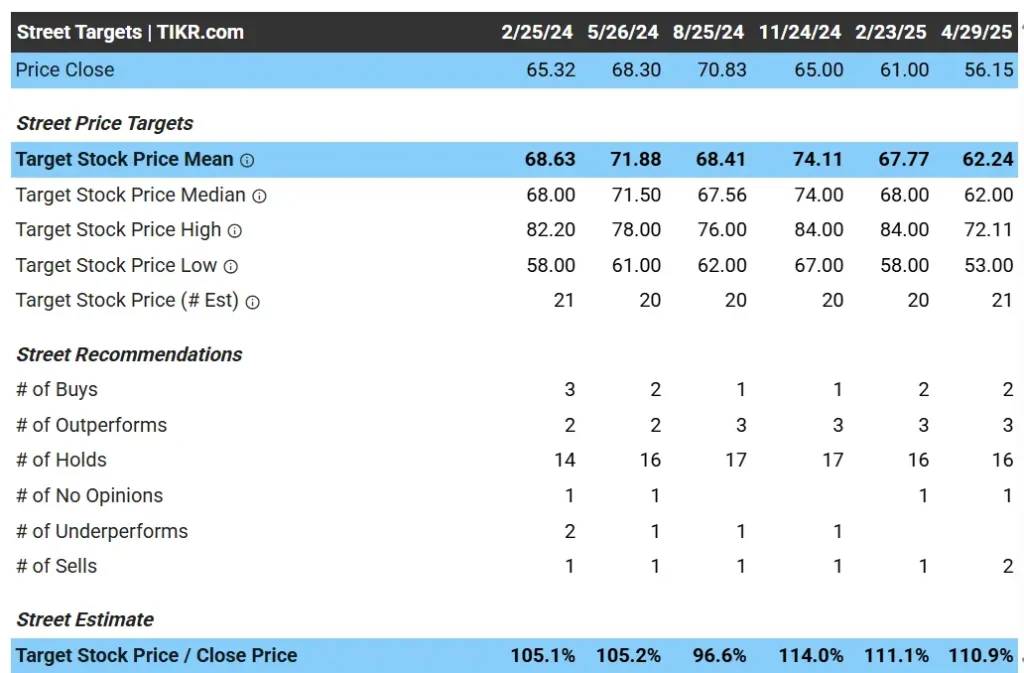Click info icon beside Target Stock Price (# Est)
This screenshot has height=673, width=1024.
(x=253, y=302)
